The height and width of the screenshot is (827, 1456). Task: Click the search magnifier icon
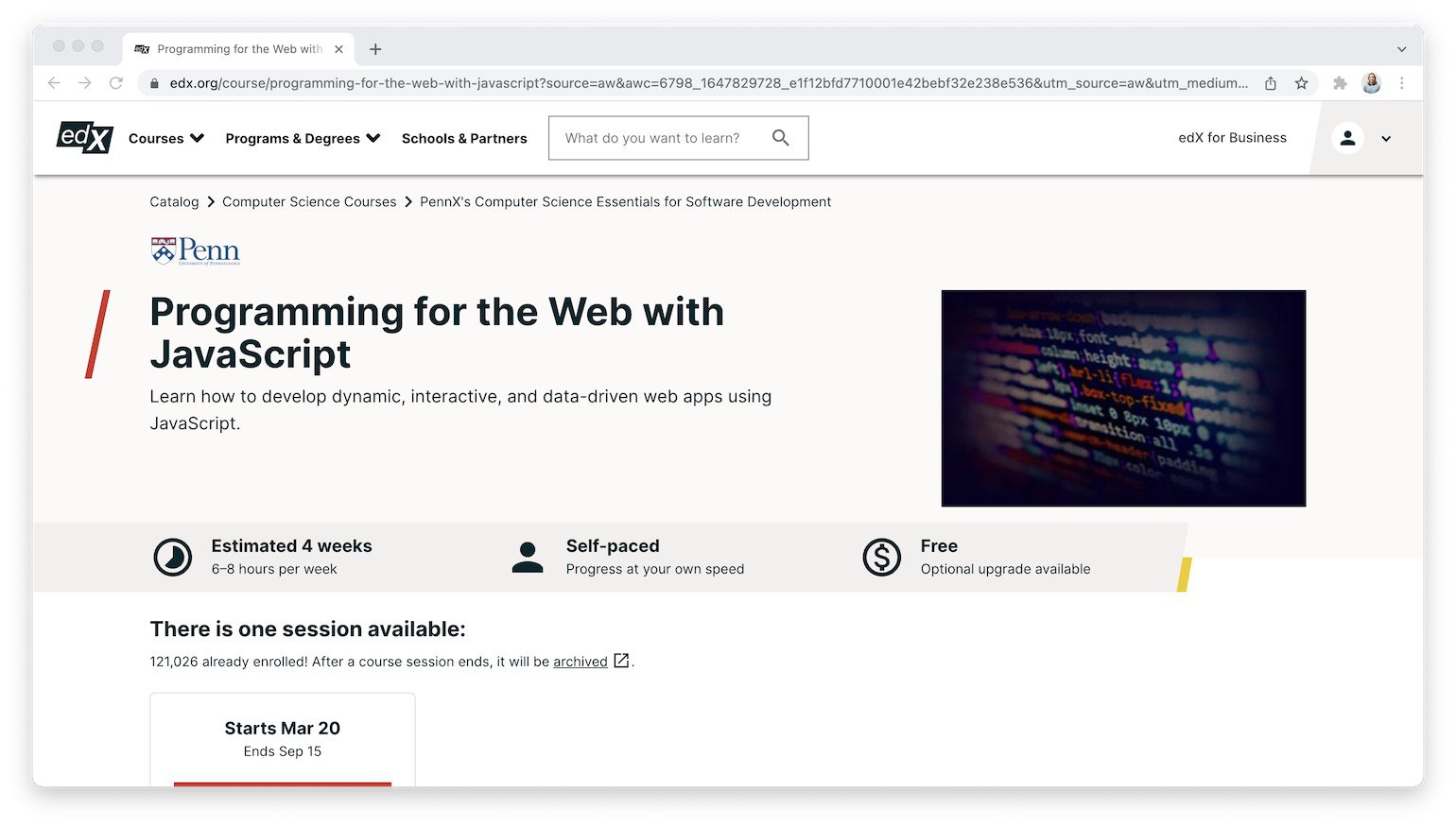(x=781, y=138)
